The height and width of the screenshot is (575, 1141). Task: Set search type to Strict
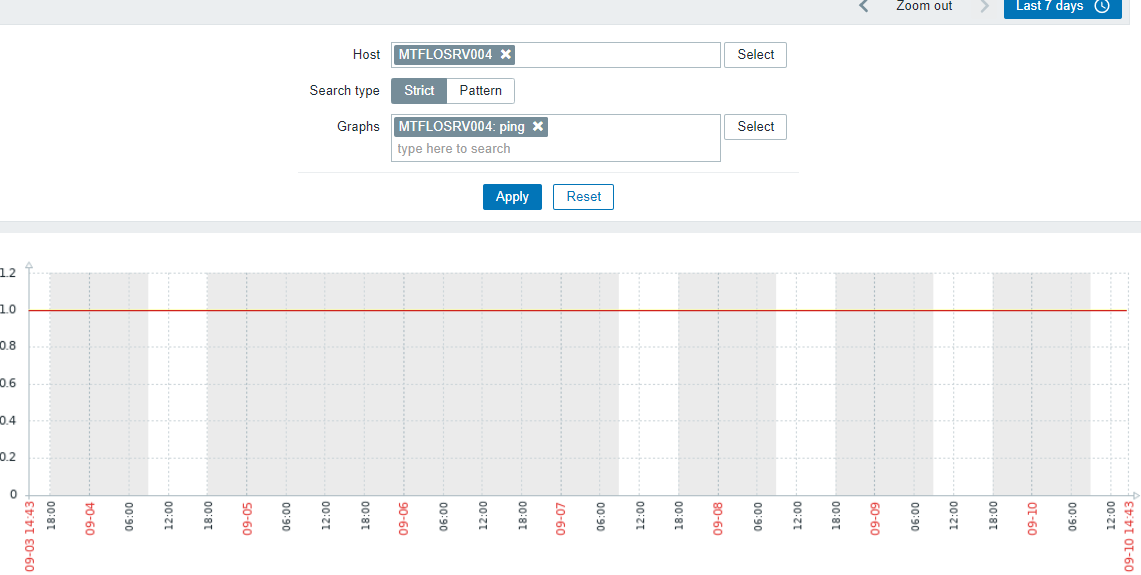(x=419, y=91)
